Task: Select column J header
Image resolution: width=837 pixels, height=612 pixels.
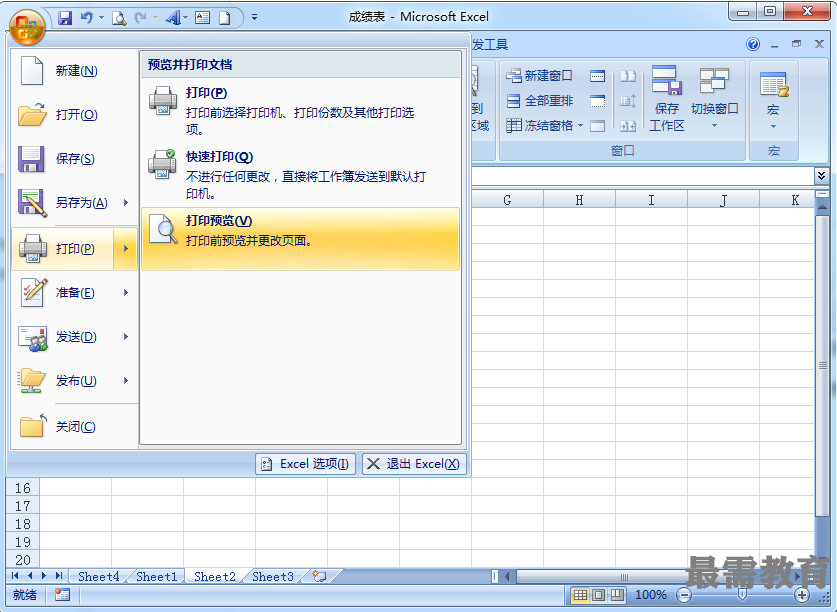Action: pyautogui.click(x=723, y=200)
